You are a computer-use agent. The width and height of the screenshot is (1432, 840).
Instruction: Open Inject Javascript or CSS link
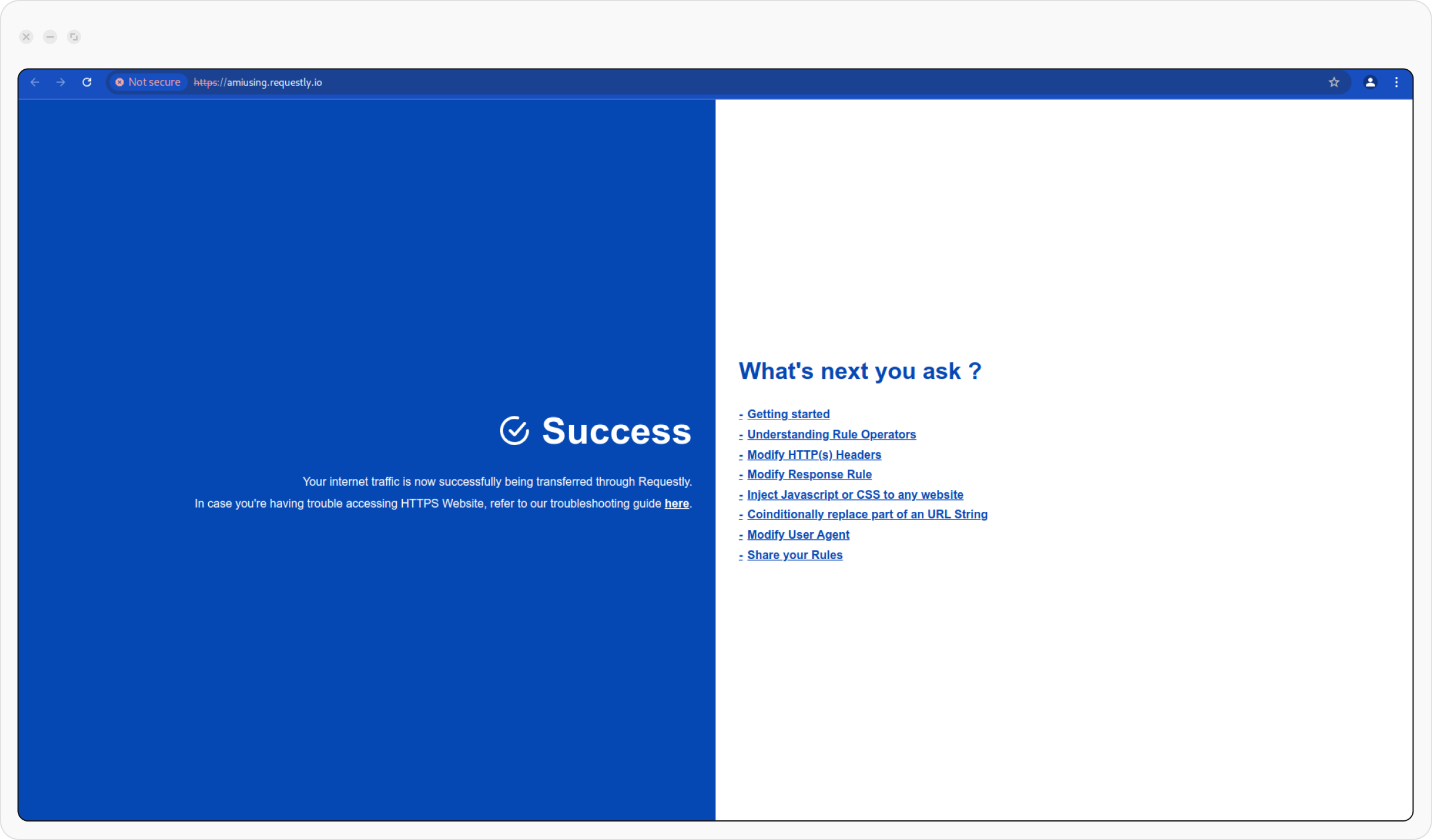coord(855,495)
